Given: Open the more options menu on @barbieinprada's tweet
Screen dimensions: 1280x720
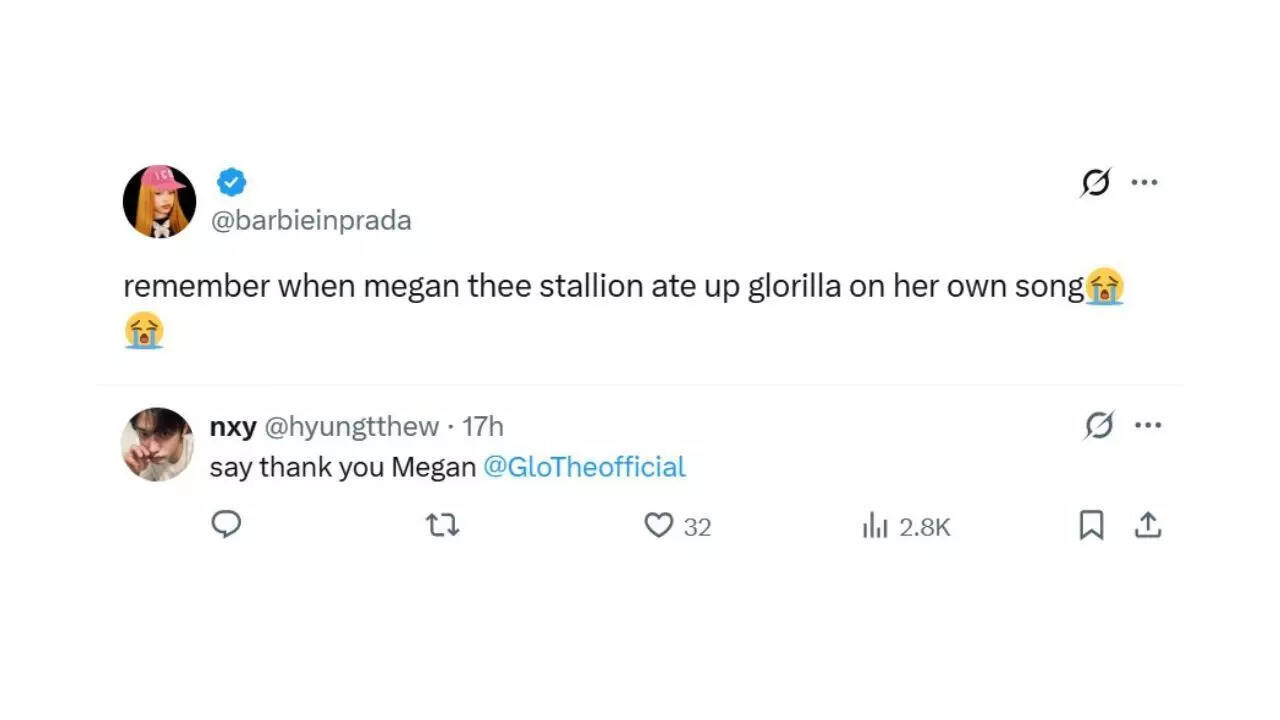Looking at the screenshot, I should point(1145,181).
